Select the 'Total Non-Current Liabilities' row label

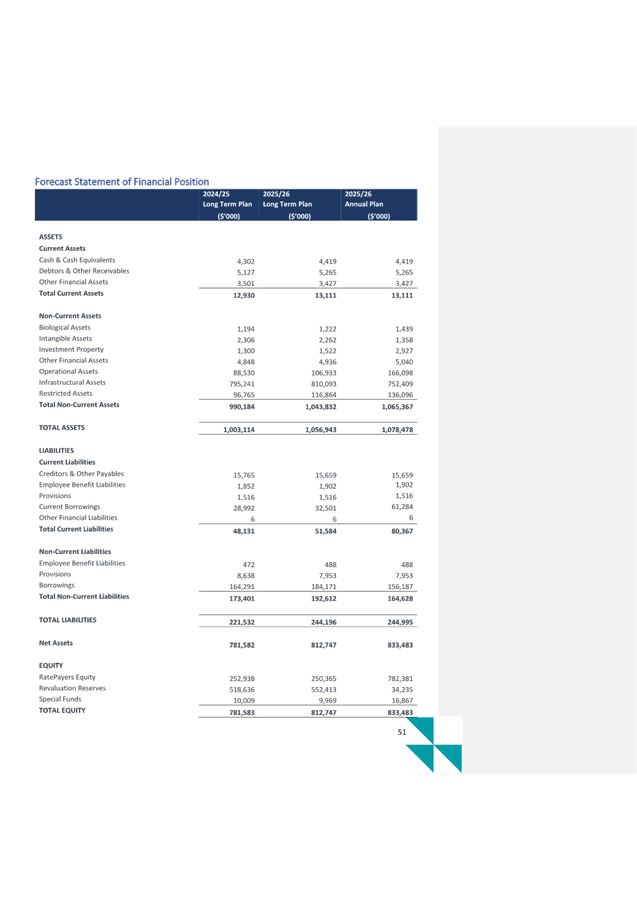84,596
